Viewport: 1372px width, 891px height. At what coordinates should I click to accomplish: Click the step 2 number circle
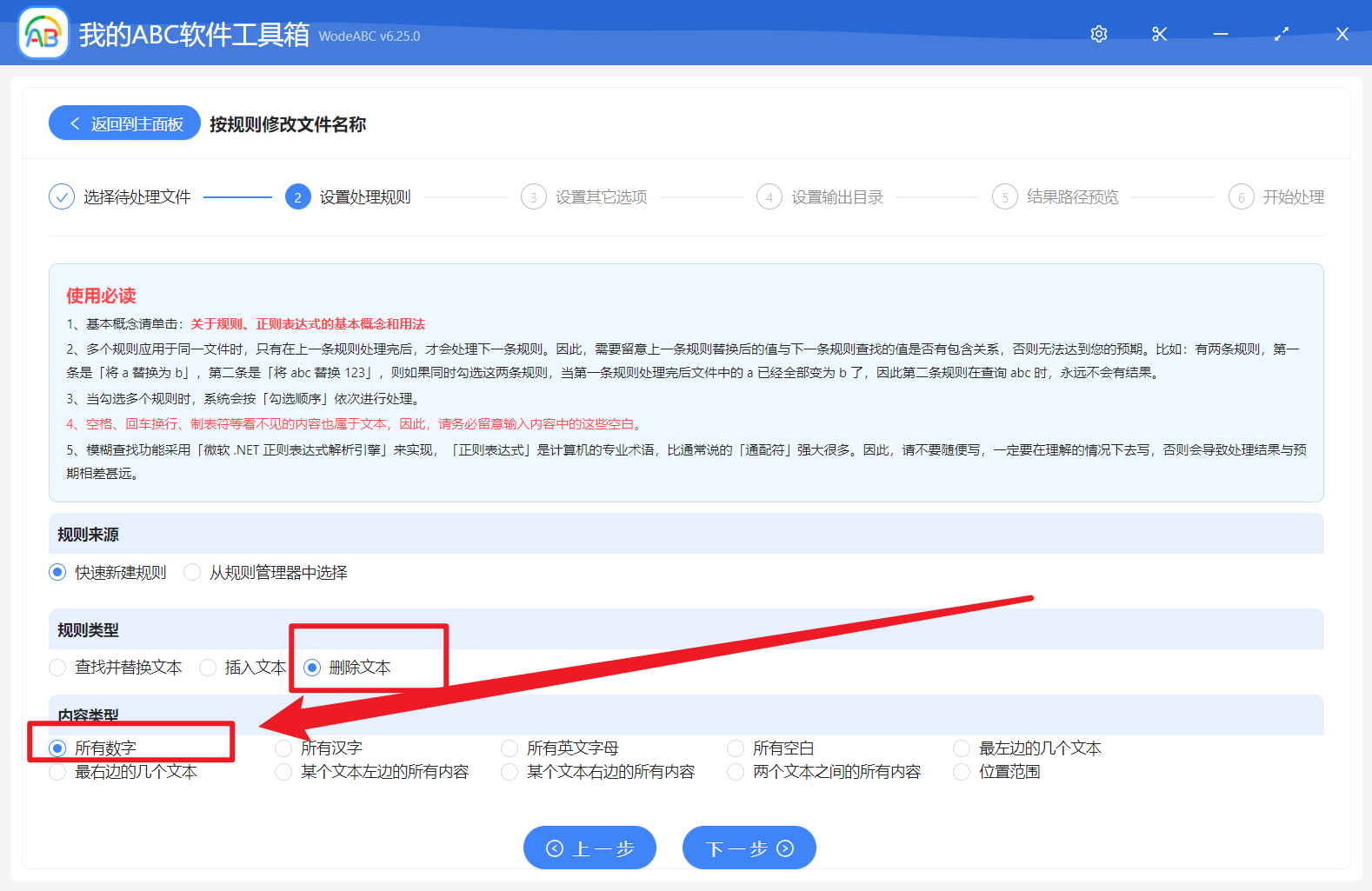[x=297, y=197]
